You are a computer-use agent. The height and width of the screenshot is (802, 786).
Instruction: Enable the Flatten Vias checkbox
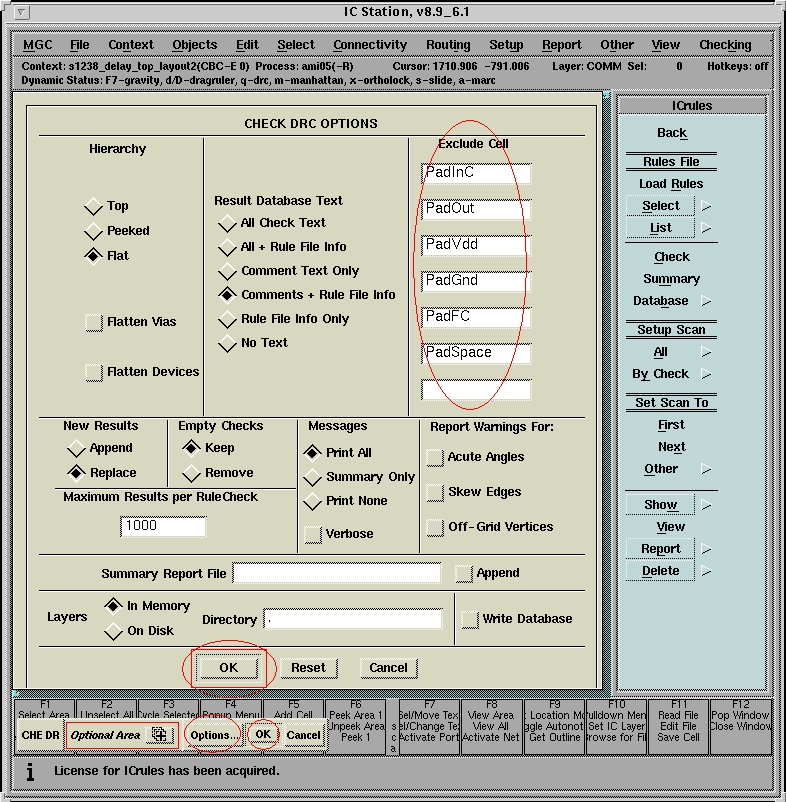pyautogui.click(x=94, y=322)
